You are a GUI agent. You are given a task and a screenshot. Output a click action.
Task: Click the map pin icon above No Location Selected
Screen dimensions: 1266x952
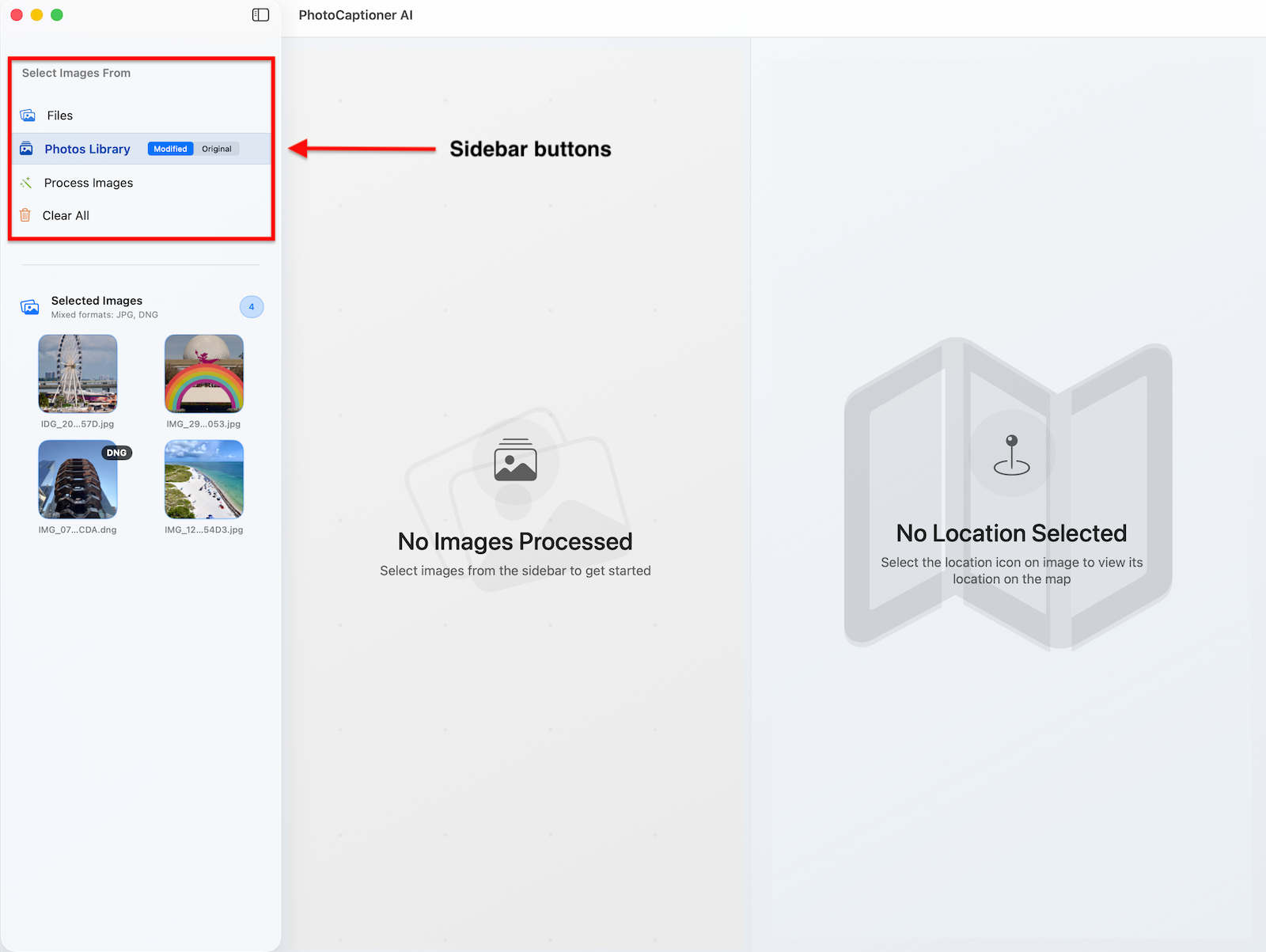click(1011, 454)
